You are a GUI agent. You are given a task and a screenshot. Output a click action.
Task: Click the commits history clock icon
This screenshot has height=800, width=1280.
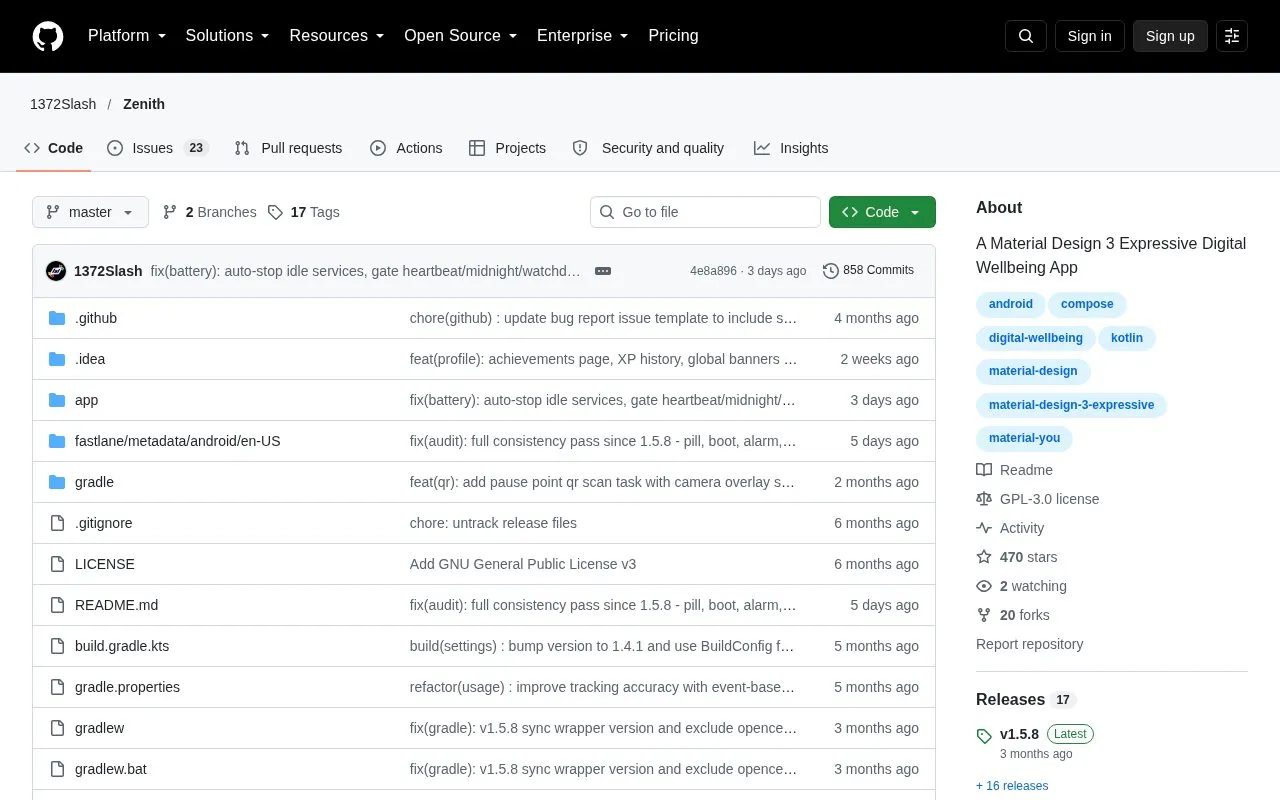[x=831, y=271]
